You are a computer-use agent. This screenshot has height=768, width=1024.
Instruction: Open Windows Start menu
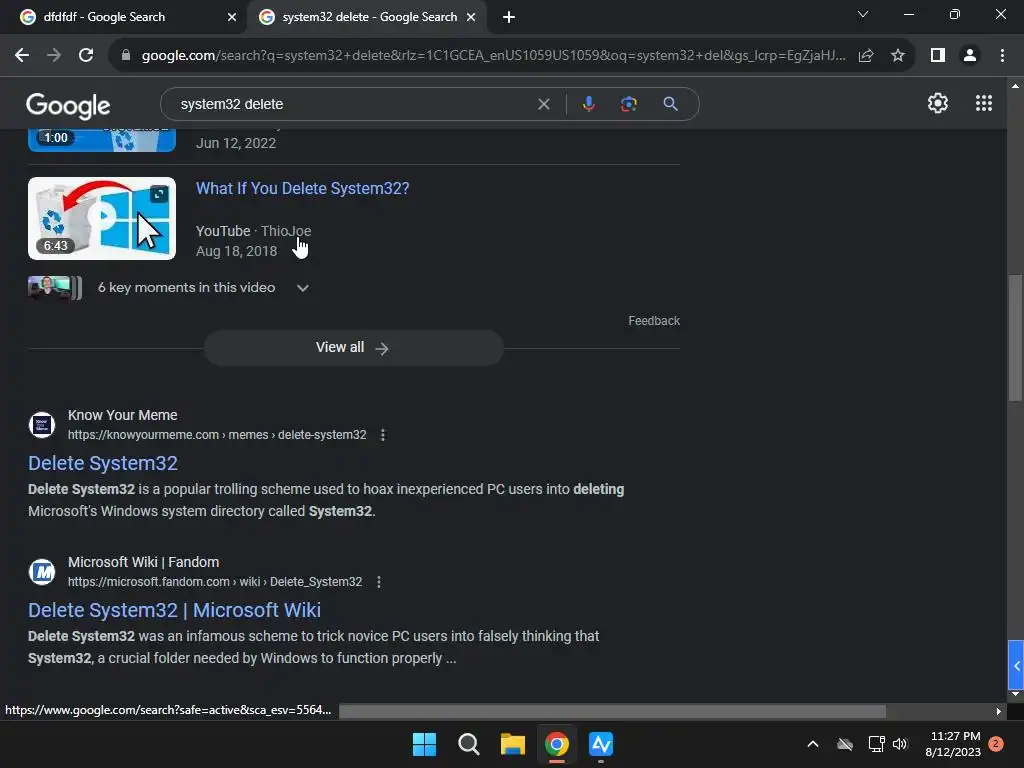click(x=424, y=744)
